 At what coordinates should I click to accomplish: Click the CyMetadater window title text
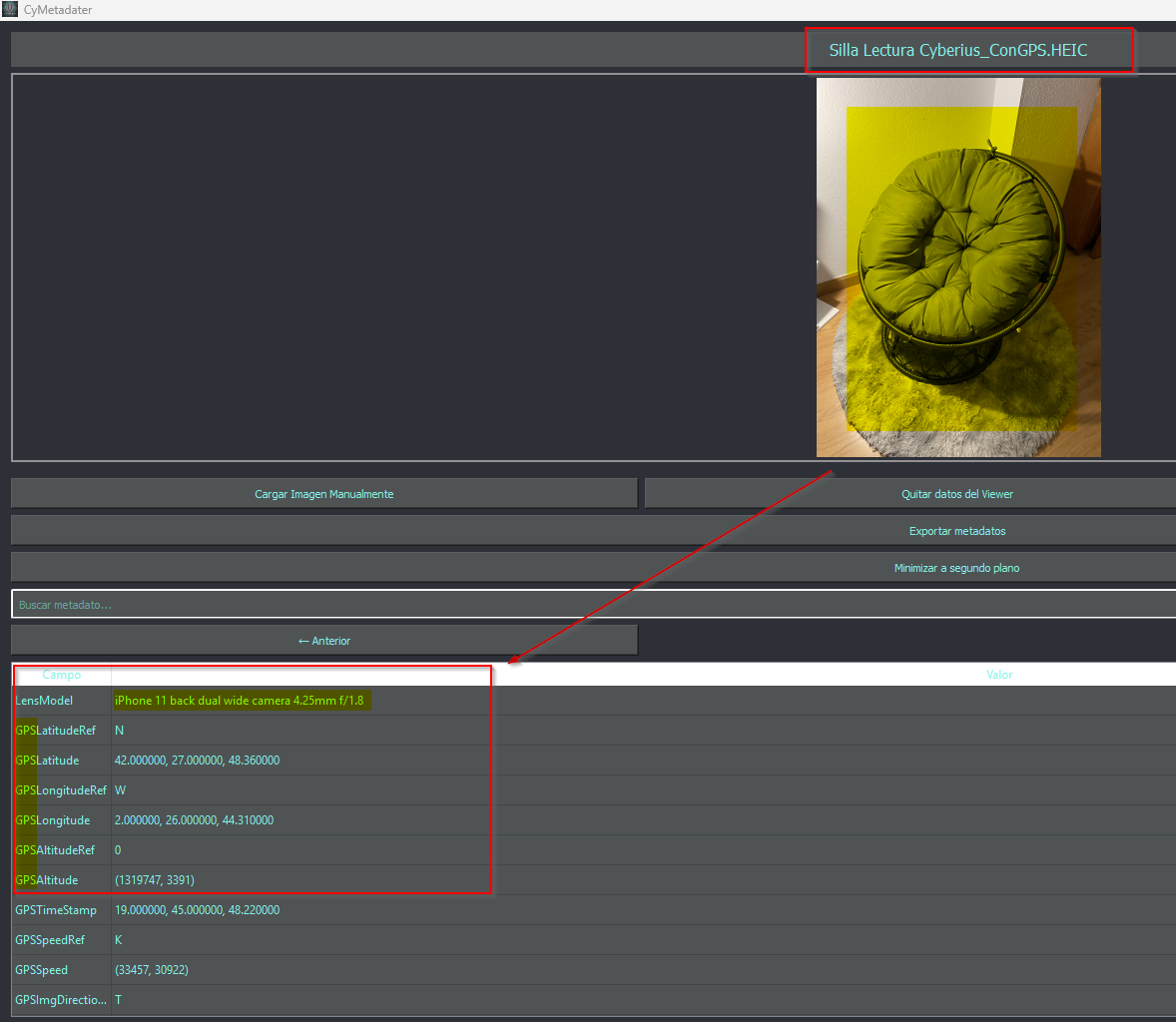point(58,10)
